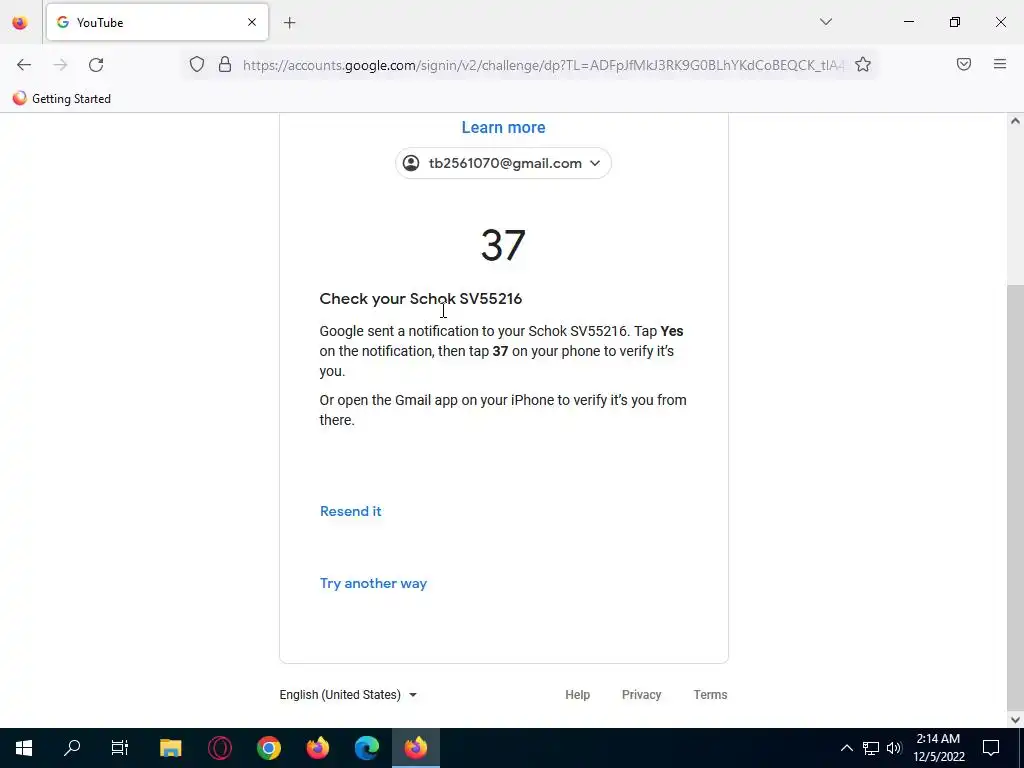
Task: Click Resend it link
Action: coord(351,511)
